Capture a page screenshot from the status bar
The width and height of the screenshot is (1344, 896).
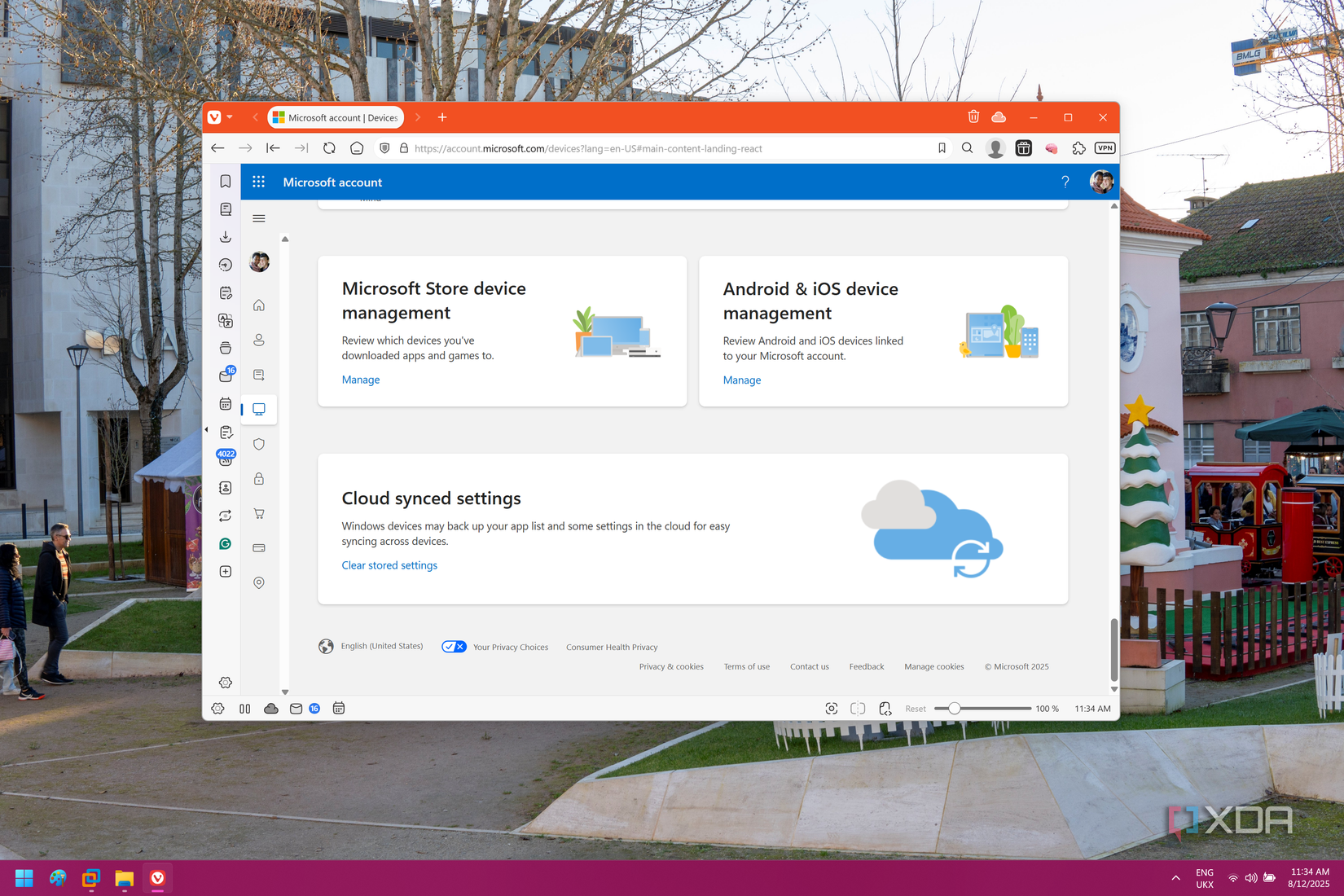pyautogui.click(x=831, y=709)
